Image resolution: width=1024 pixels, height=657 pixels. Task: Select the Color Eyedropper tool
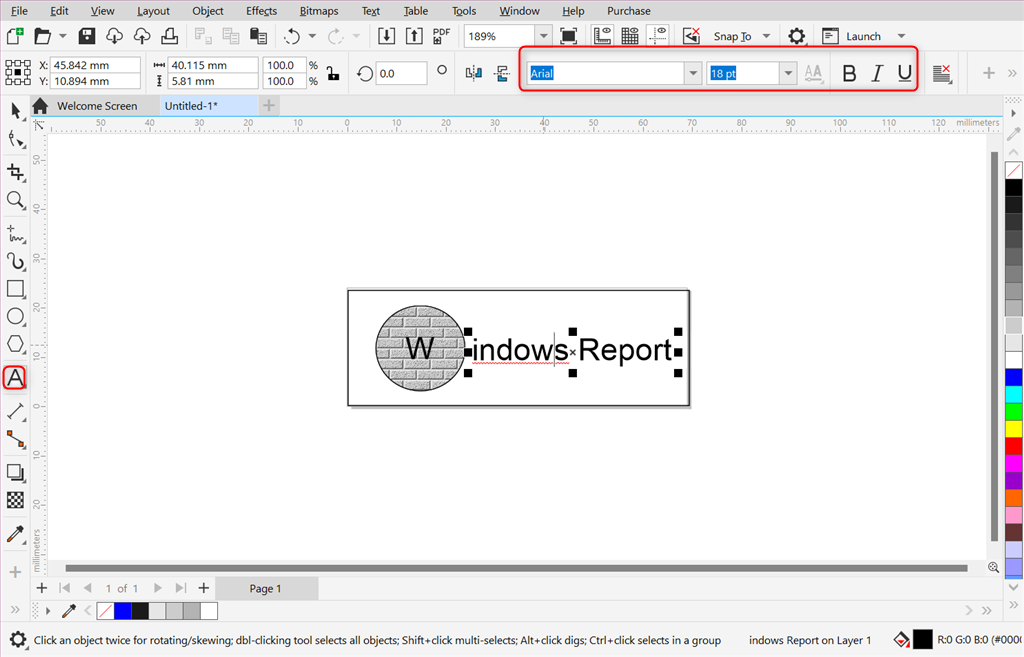[x=15, y=534]
